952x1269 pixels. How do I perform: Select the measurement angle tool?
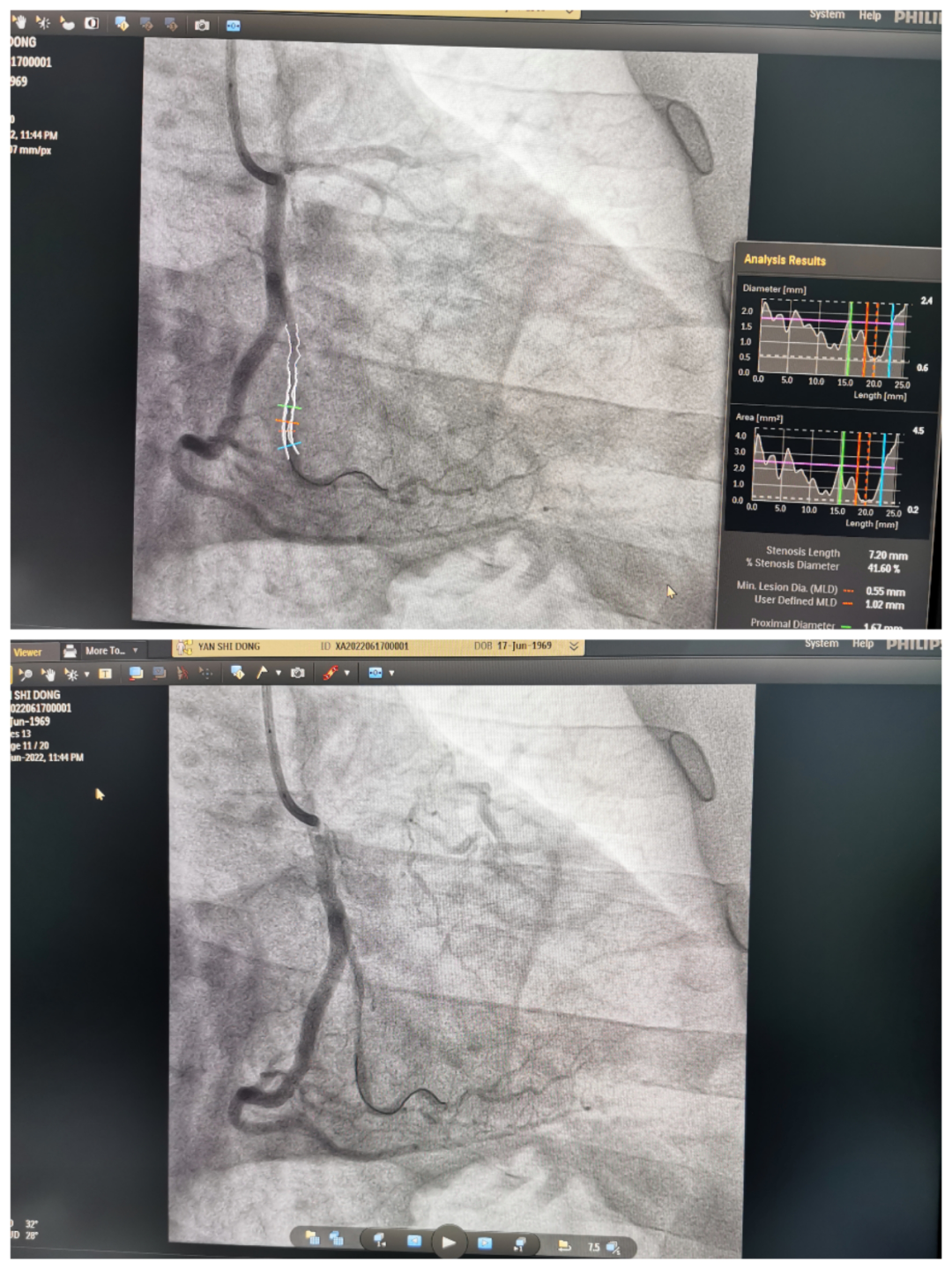click(262, 673)
